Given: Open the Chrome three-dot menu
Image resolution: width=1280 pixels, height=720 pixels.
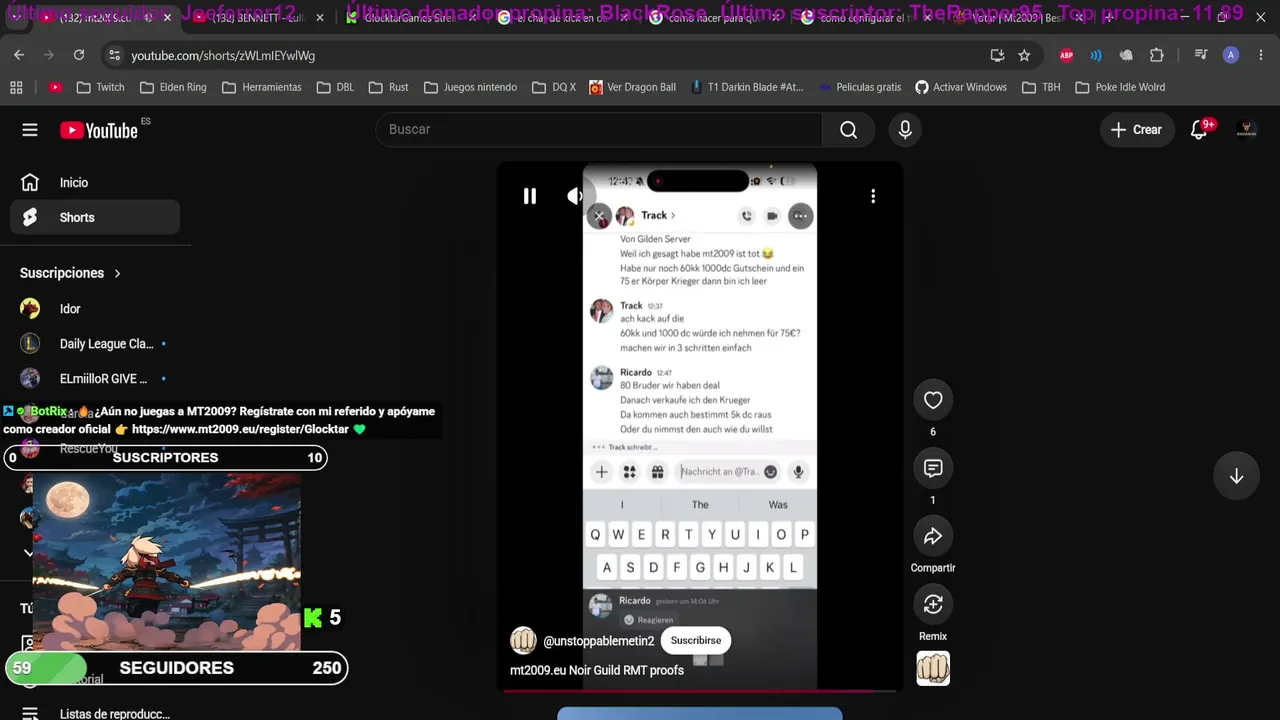Looking at the screenshot, I should point(1261,55).
